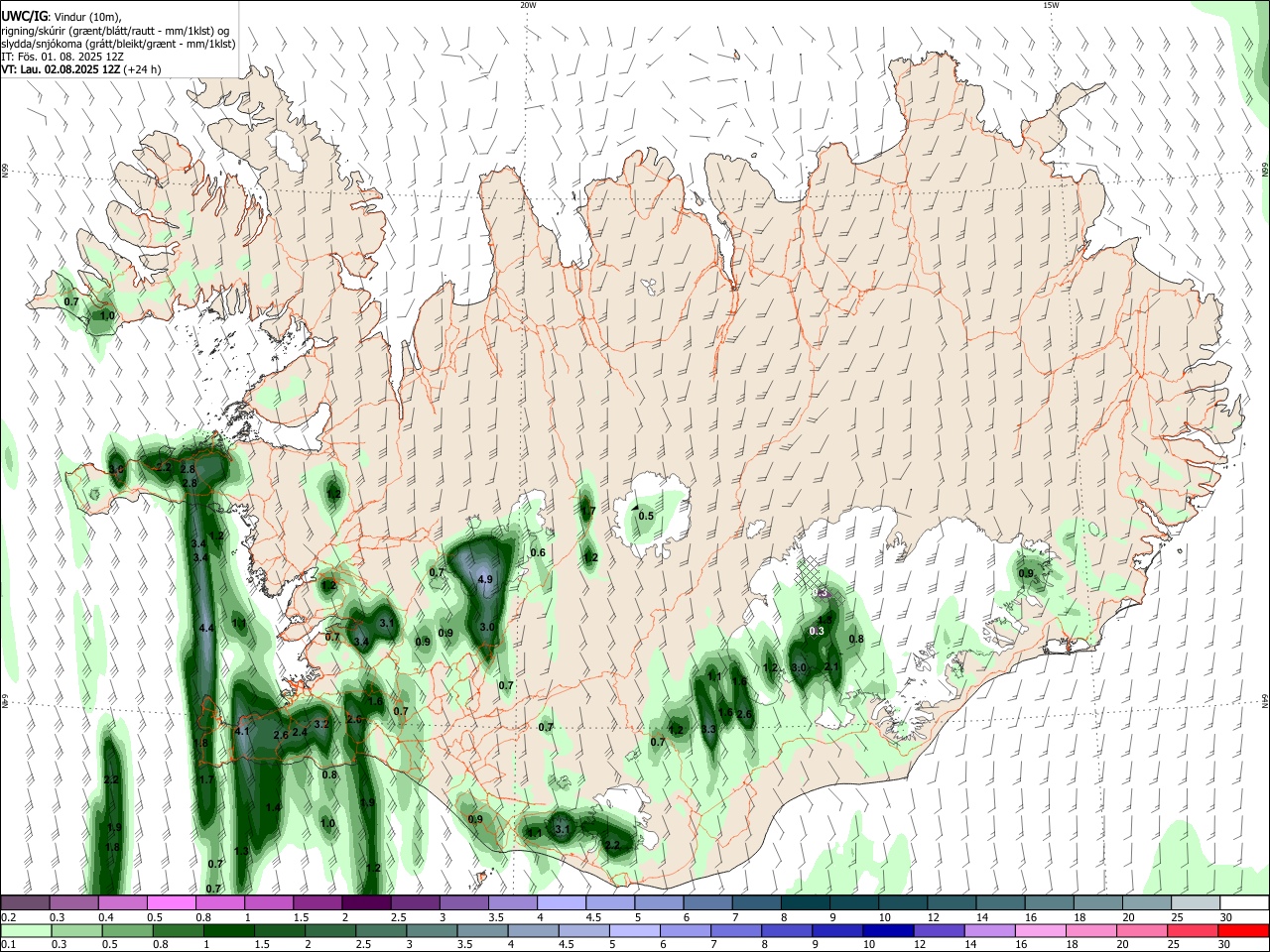Click the 3.0 value directly below the 4.9 peak
This screenshot has height=952, width=1270.
click(487, 628)
